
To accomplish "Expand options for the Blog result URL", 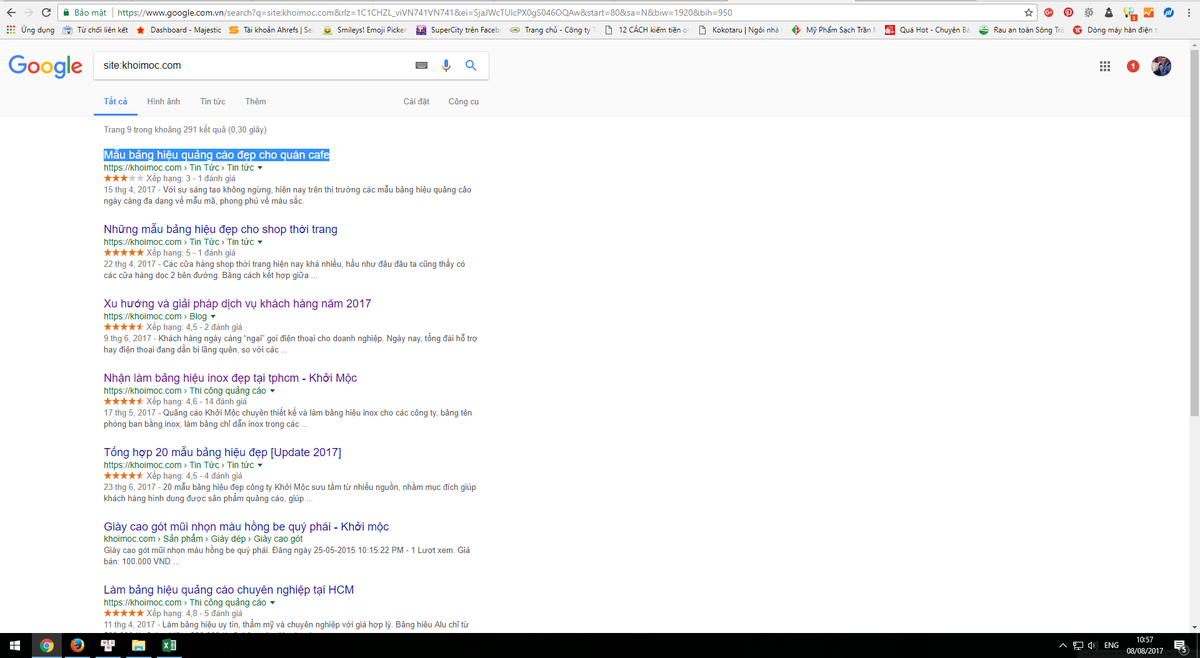I will tap(213, 317).
